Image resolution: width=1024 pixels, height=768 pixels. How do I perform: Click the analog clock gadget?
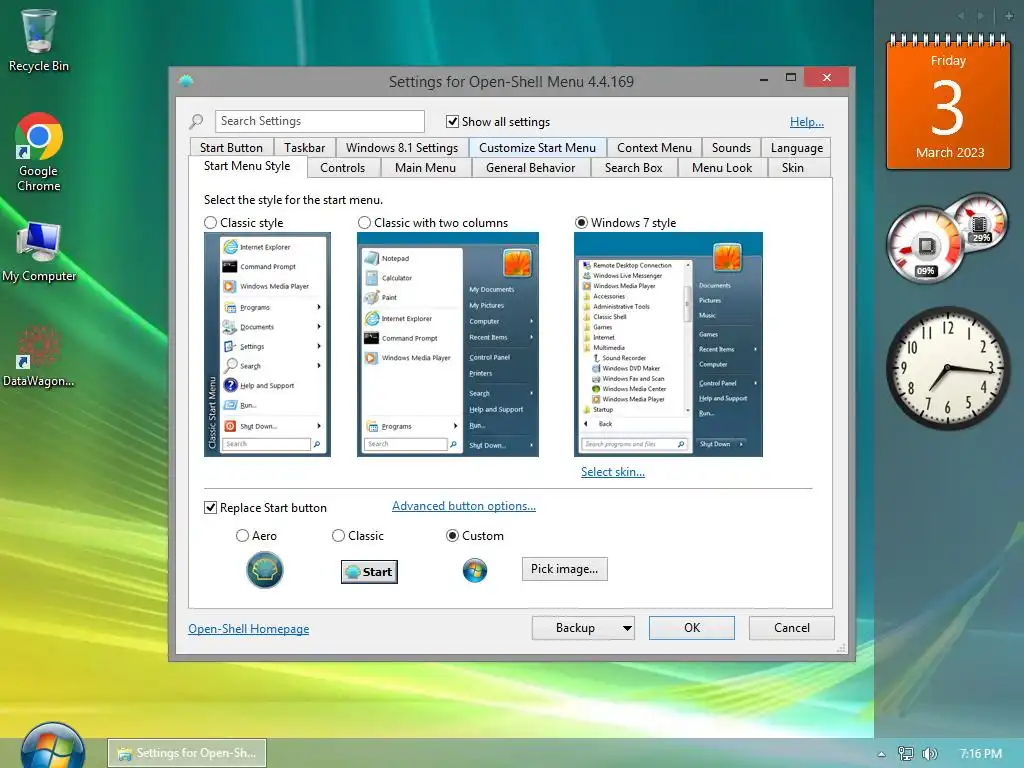(x=948, y=368)
